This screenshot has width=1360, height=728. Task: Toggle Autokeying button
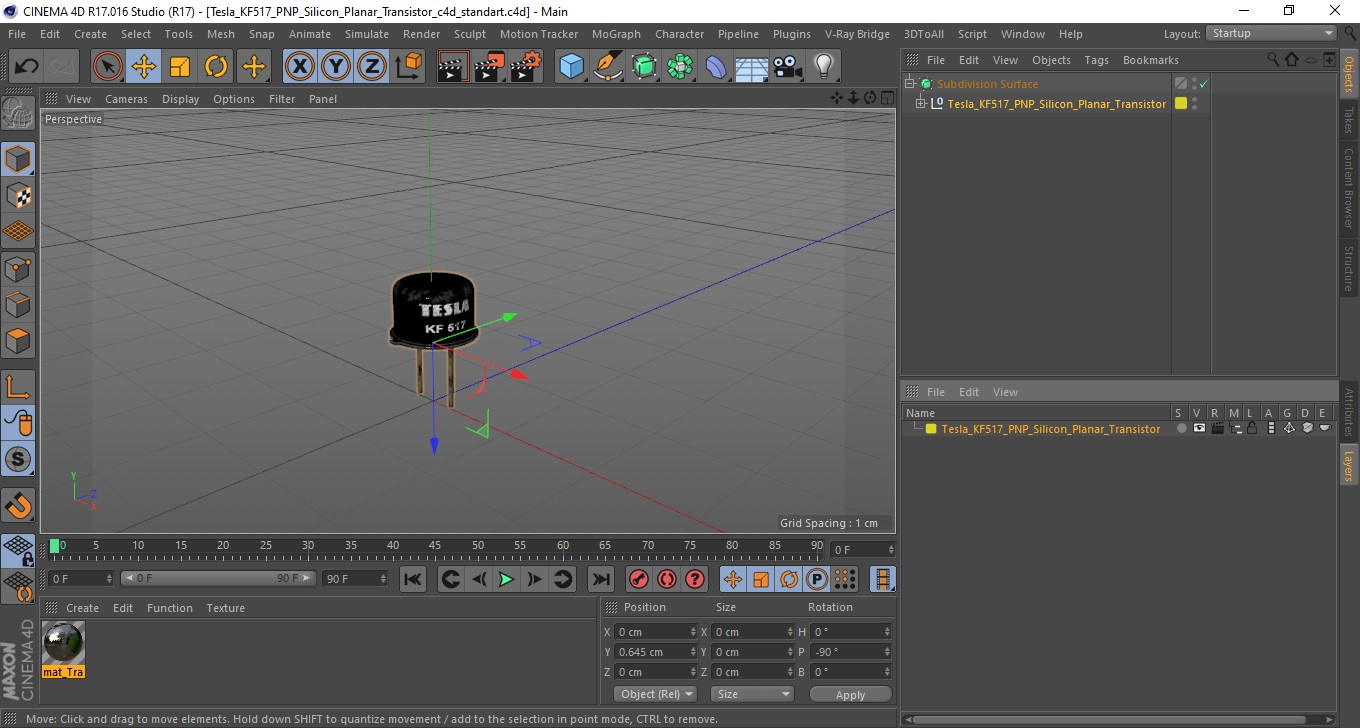pyautogui.click(x=667, y=579)
